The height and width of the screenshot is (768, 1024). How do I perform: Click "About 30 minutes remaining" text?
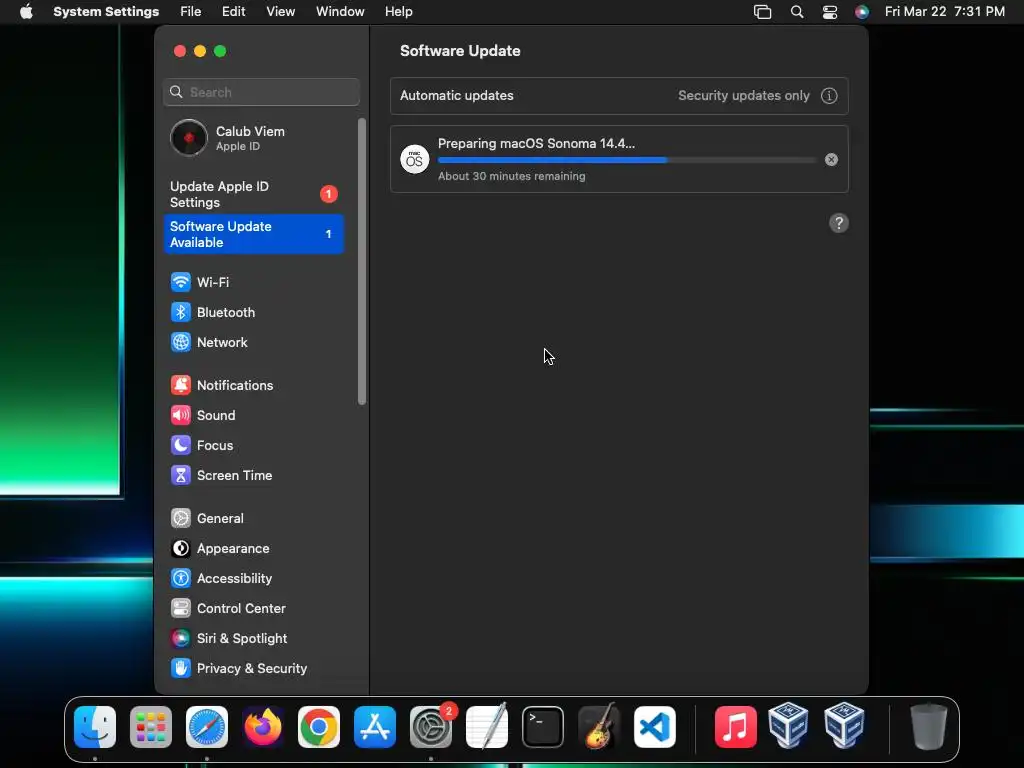(x=511, y=176)
